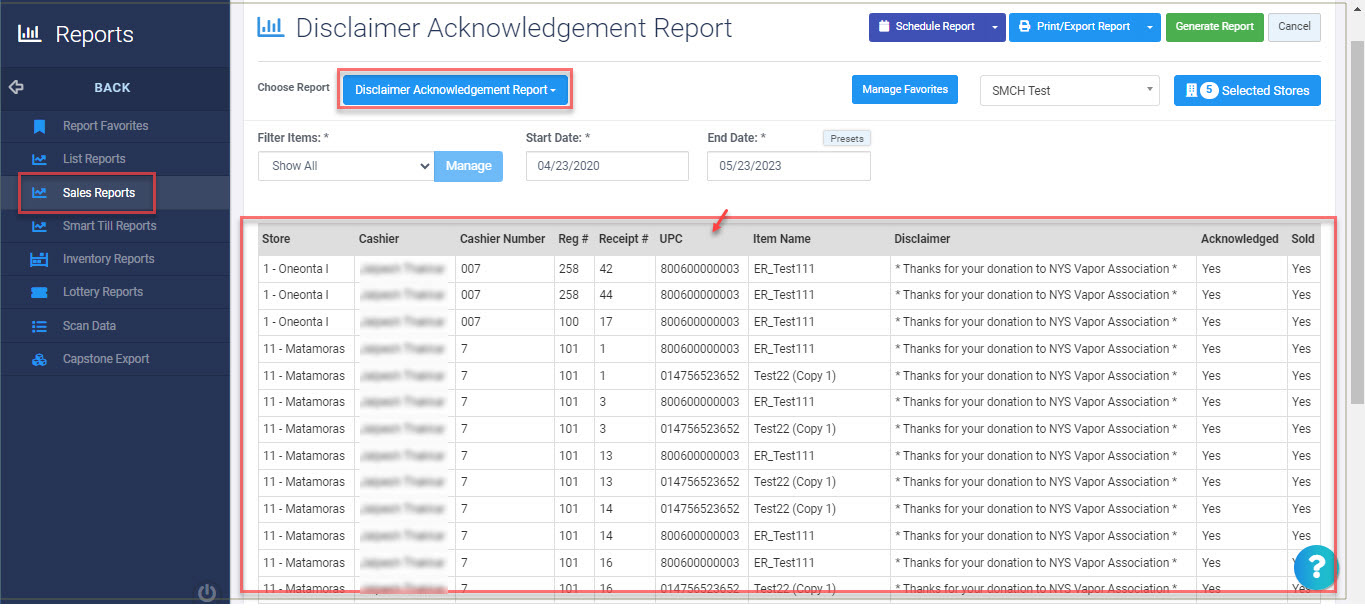Screen dimensions: 1365x613
Task: Expand the Disclaimer Acknowledgement Report chooser
Action: point(455,90)
